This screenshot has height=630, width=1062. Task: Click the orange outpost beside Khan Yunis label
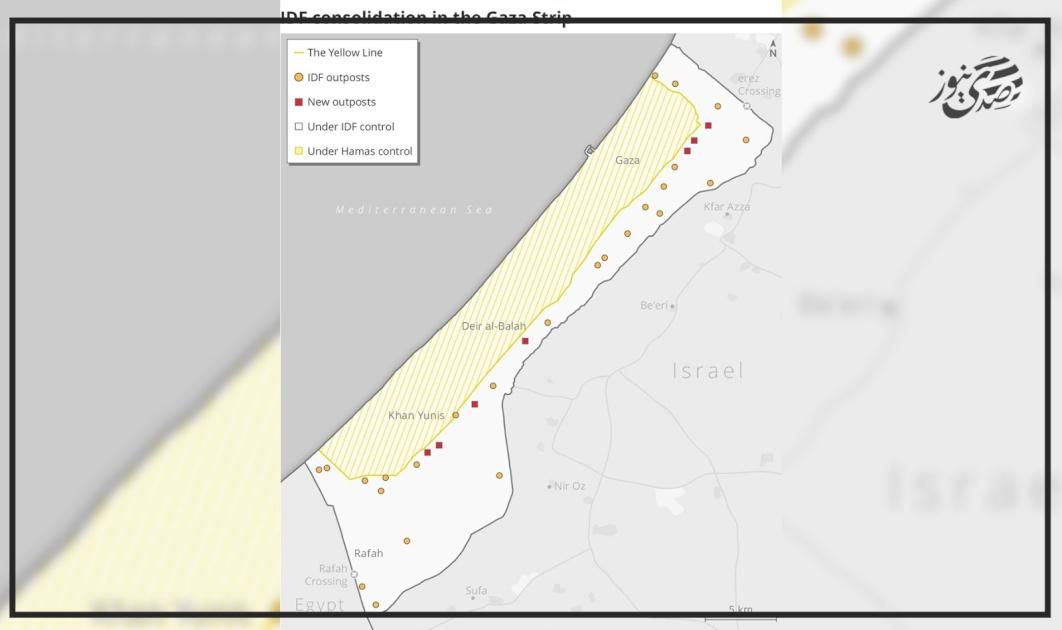pyautogui.click(x=455, y=415)
